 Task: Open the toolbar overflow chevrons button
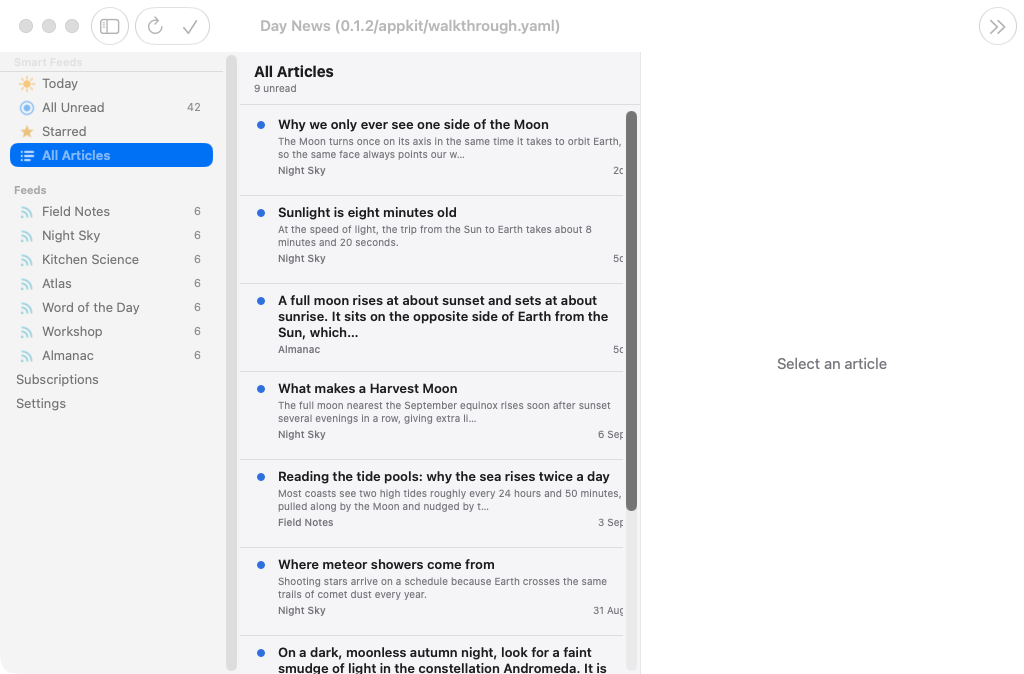[x=997, y=26]
